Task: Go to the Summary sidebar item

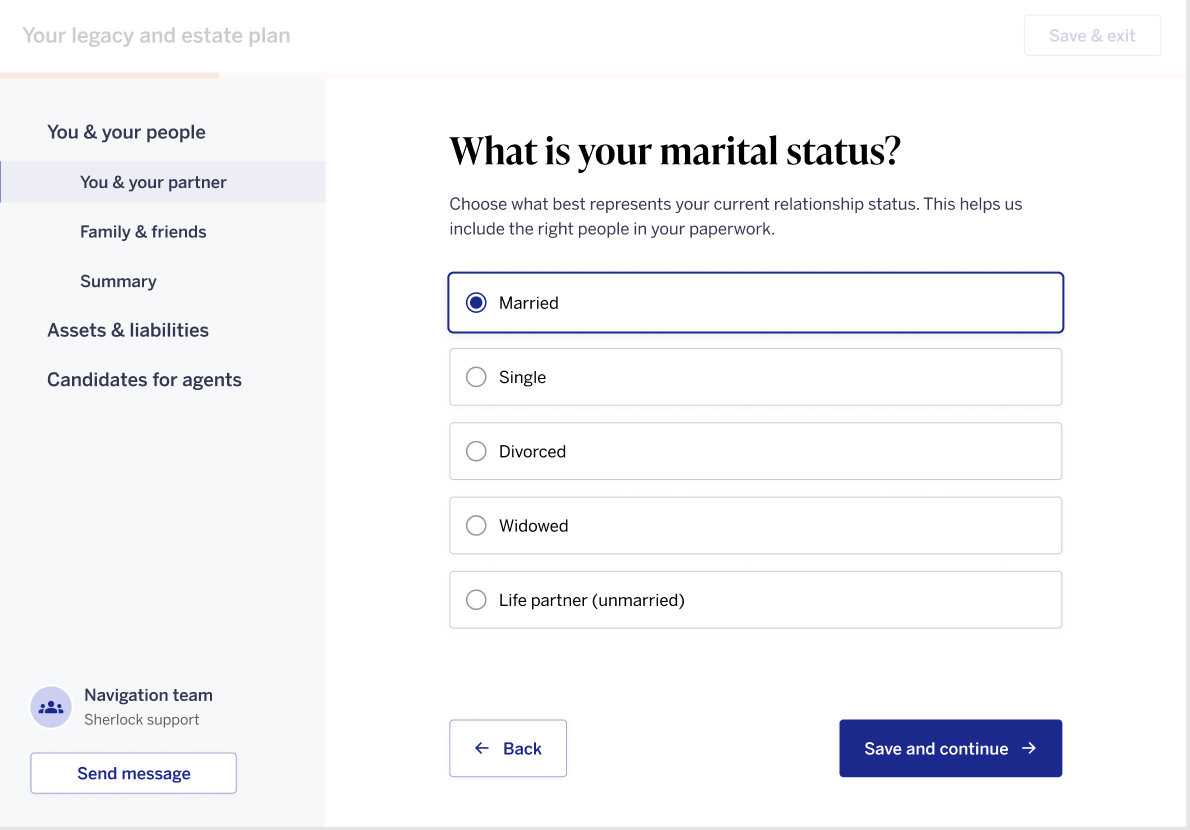Action: (x=118, y=281)
